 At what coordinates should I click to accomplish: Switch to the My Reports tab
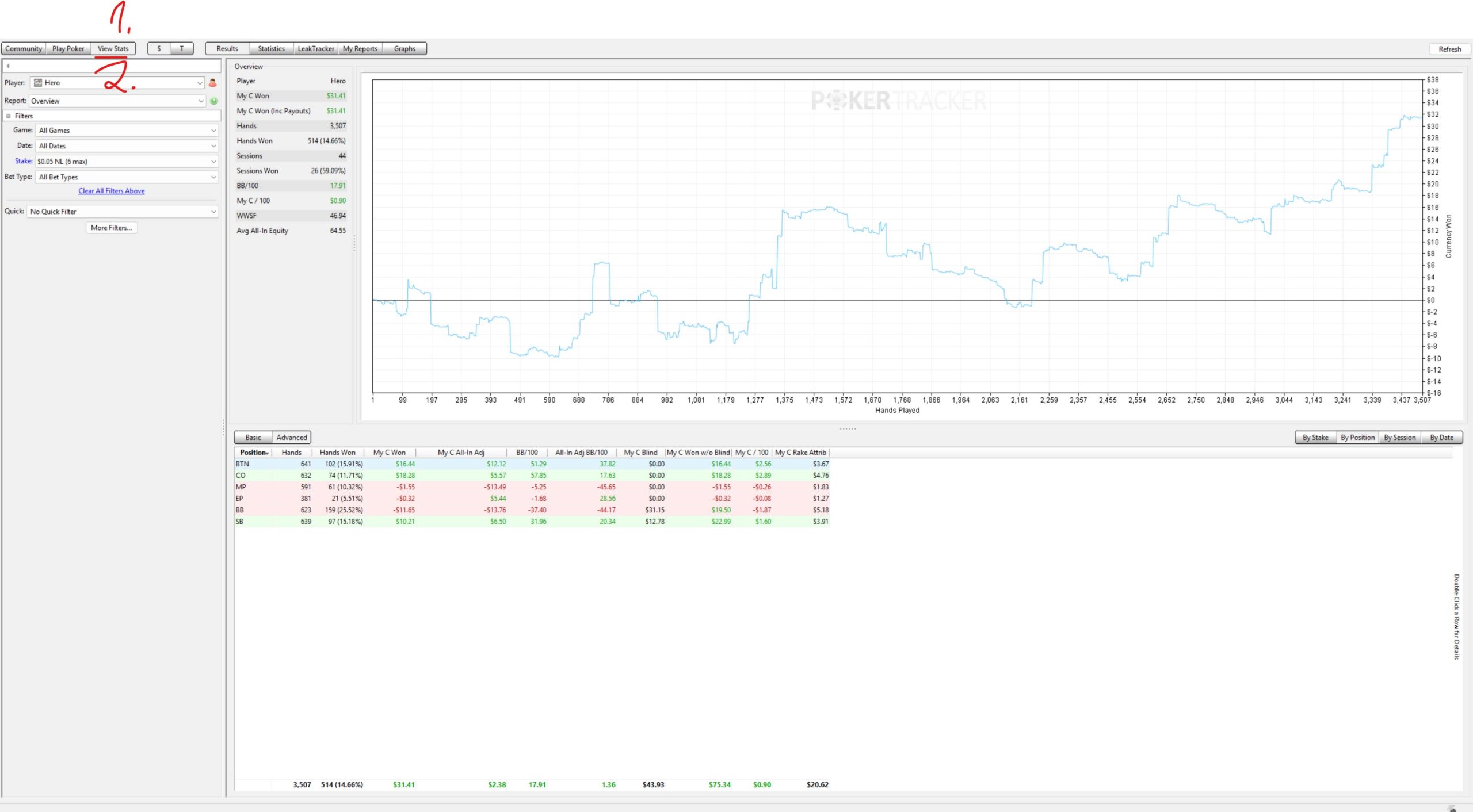360,49
